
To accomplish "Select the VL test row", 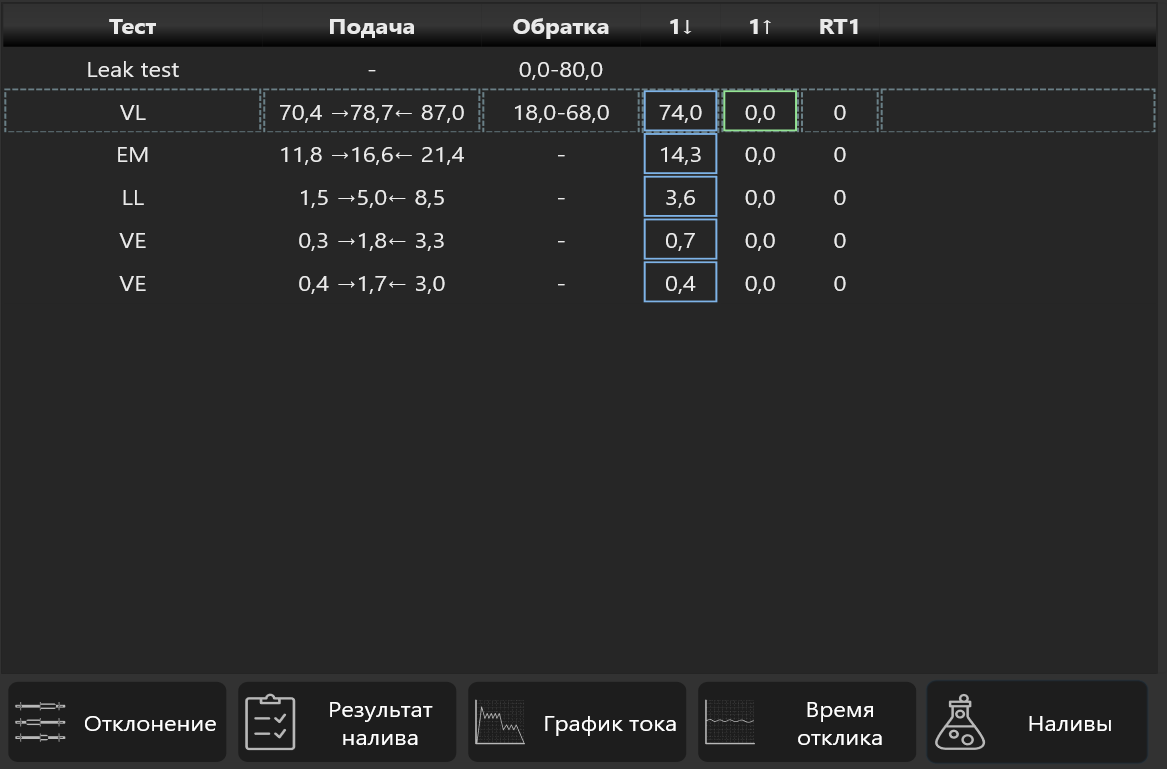I will click(x=579, y=112).
